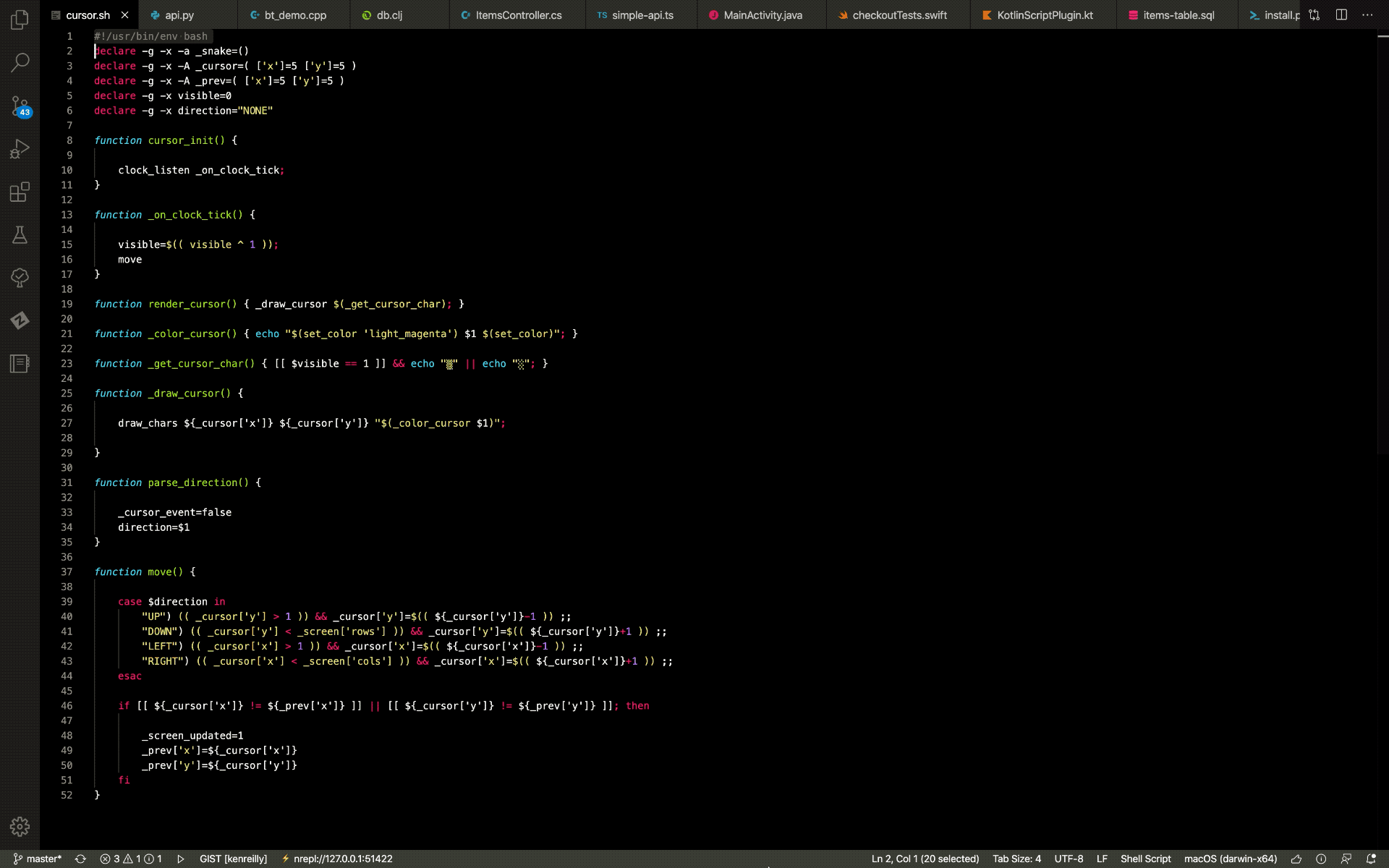Open the Search view in activity bar
The image size is (1389, 868).
click(20, 63)
